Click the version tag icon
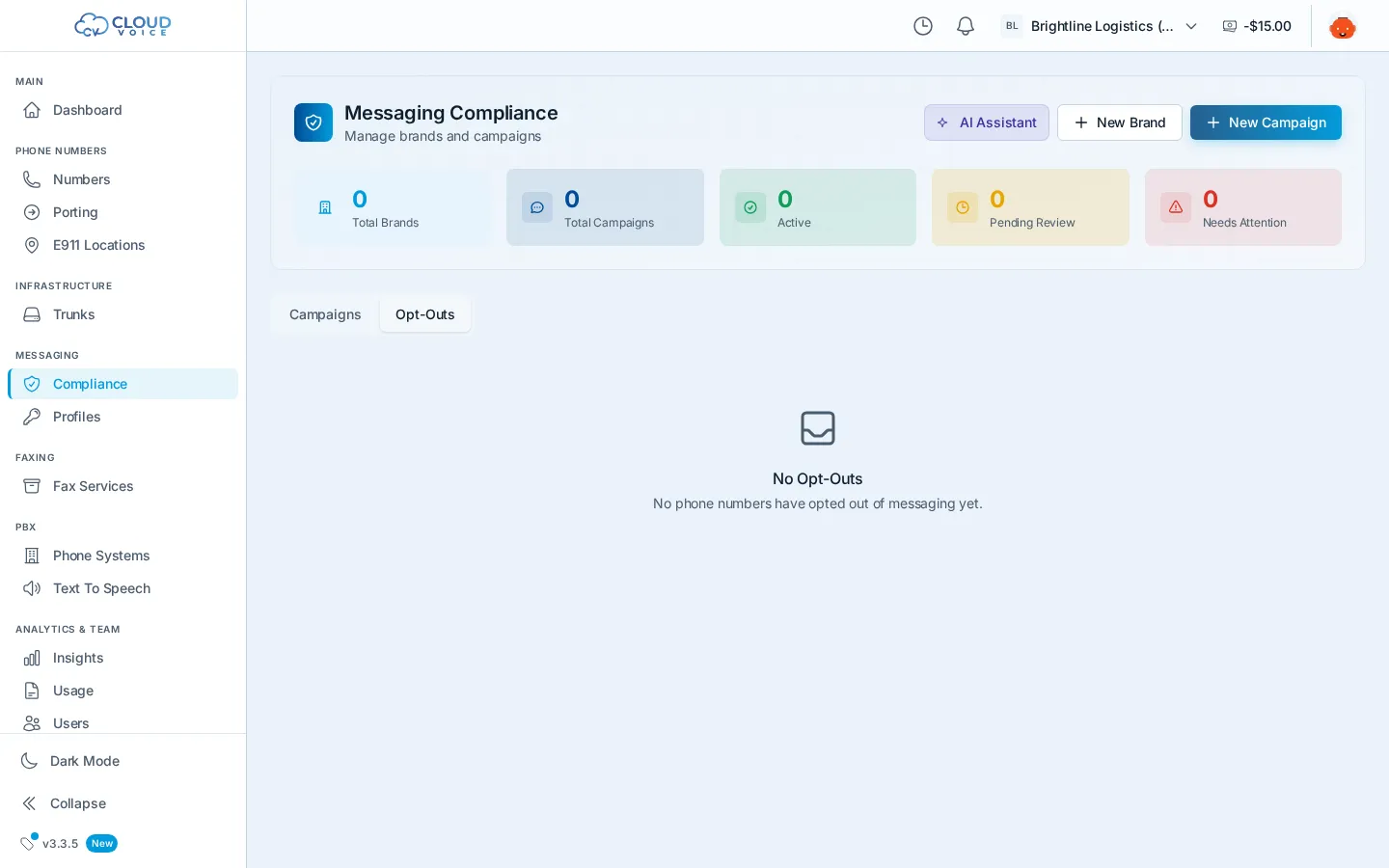 click(28, 843)
